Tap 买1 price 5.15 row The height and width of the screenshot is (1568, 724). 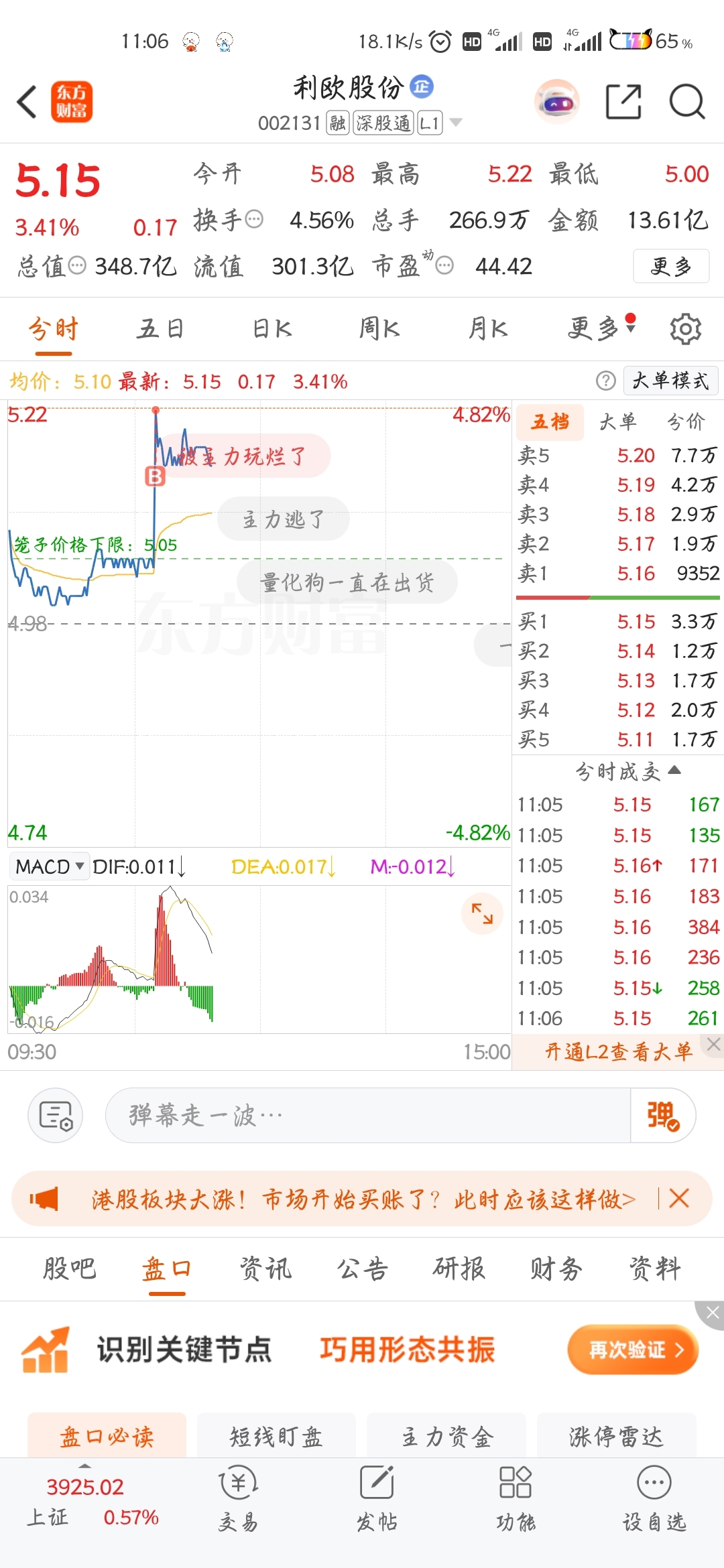pyautogui.click(x=618, y=621)
